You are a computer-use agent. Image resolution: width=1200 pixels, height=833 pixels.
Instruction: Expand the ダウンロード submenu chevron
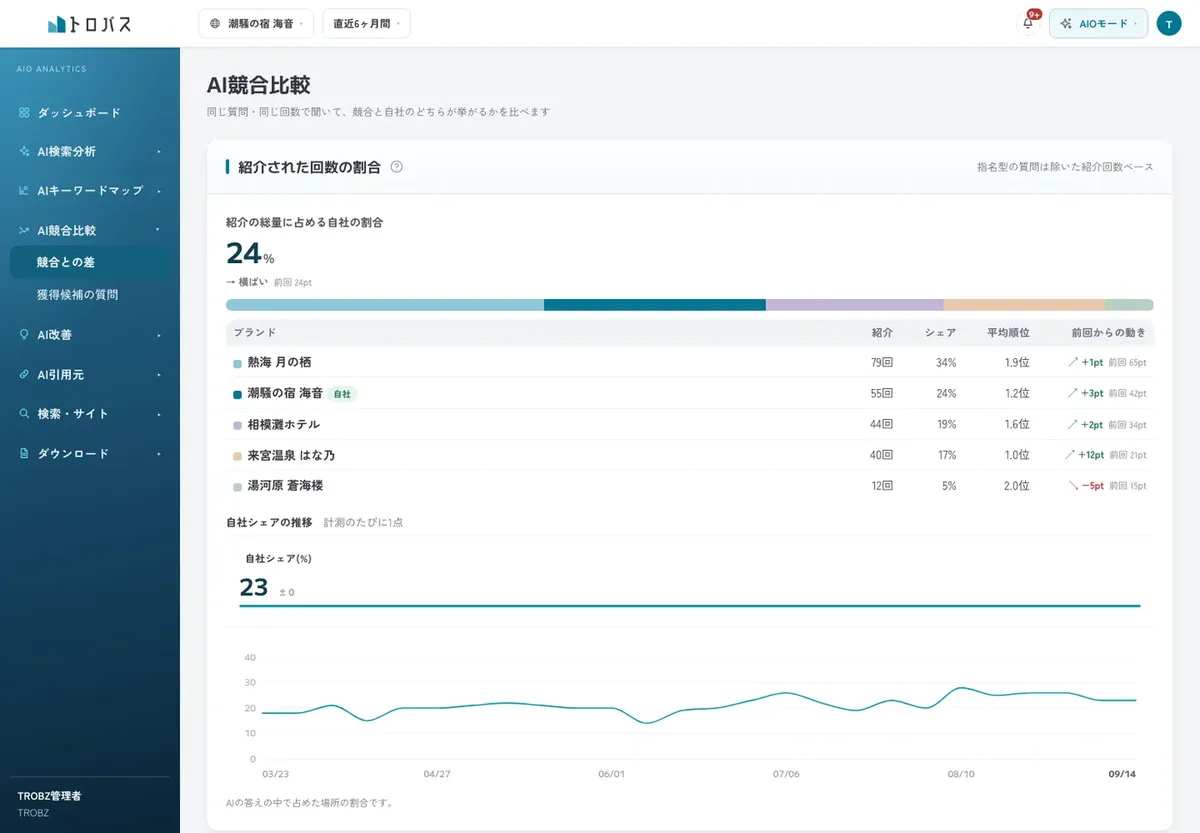[159, 454]
